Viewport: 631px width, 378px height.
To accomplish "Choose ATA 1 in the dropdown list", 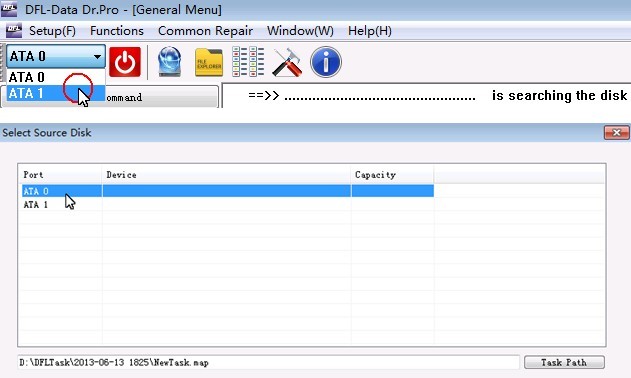I will (56, 93).
